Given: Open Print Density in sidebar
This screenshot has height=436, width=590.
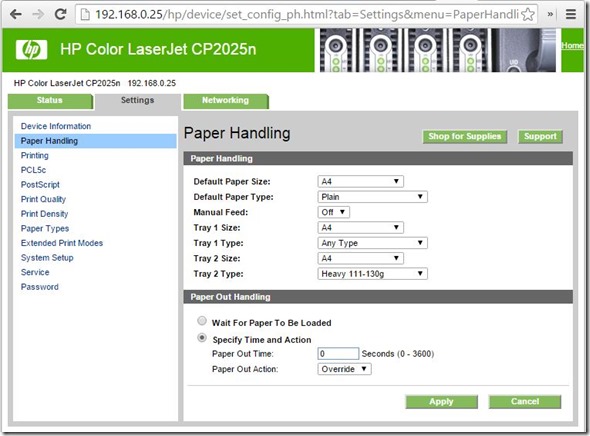Looking at the screenshot, I should coord(44,214).
